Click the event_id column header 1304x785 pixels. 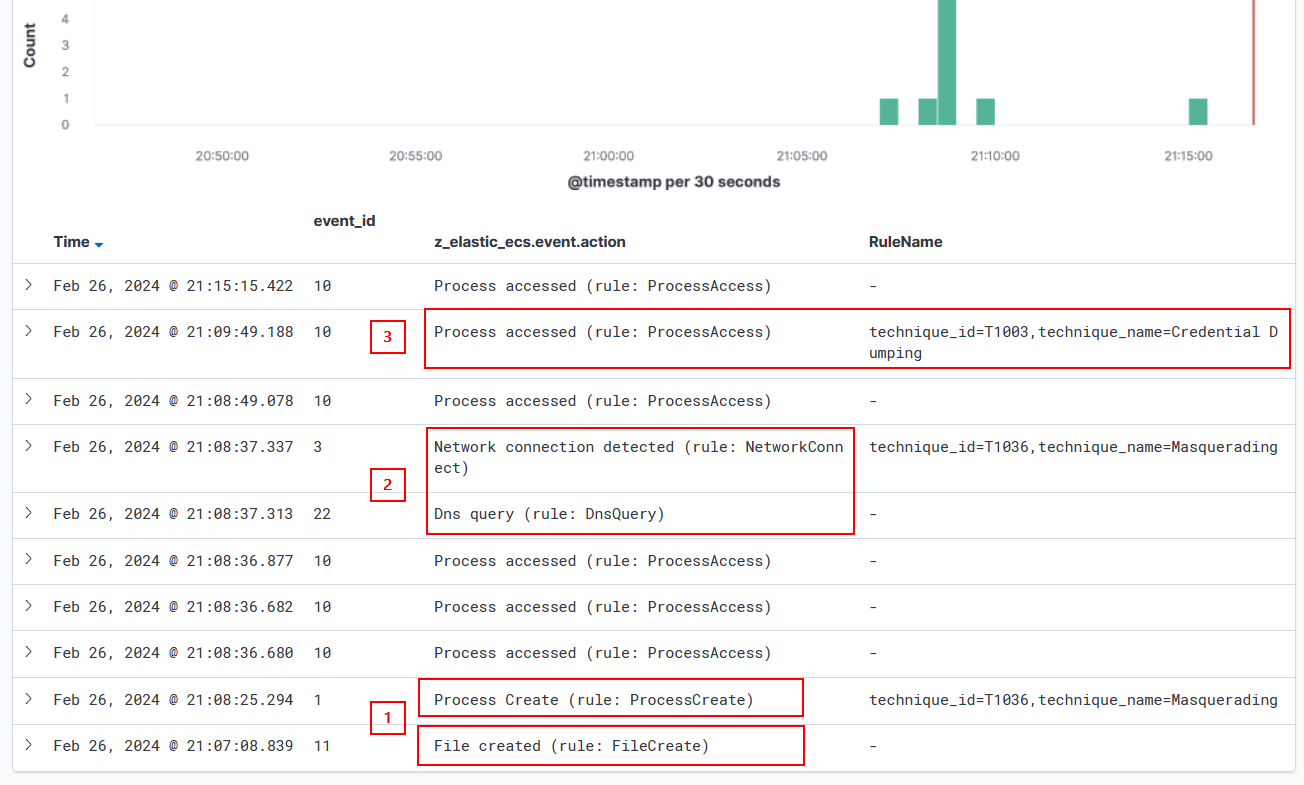[344, 220]
